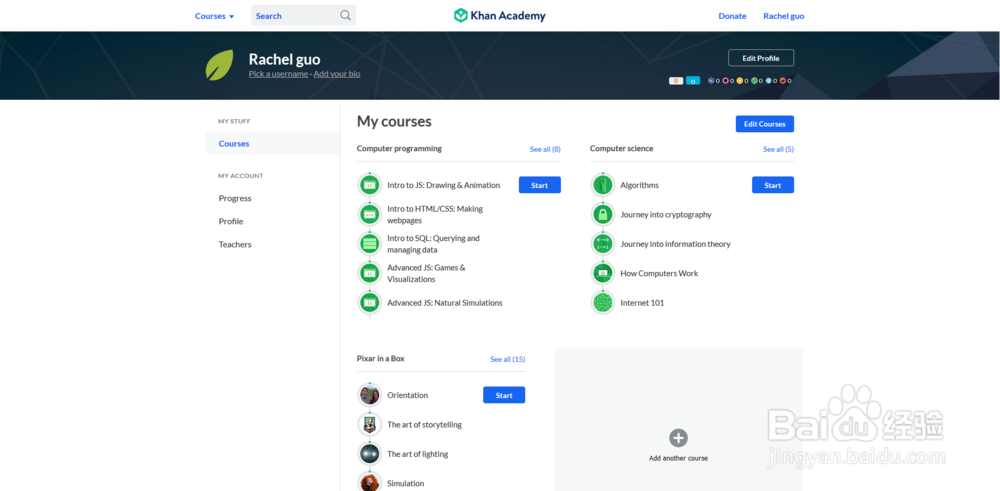Open Internet 101 title
The height and width of the screenshot is (491, 1000).
pos(642,303)
